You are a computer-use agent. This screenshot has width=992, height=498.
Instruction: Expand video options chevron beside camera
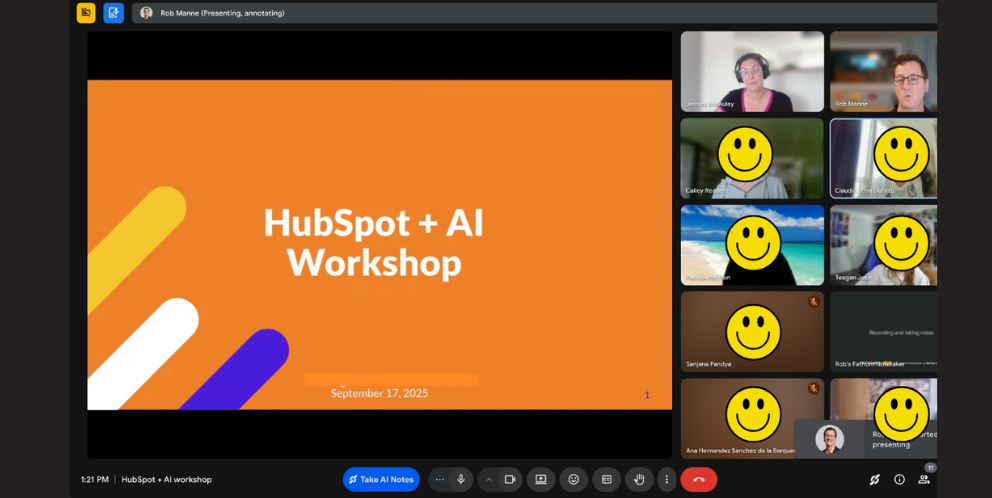click(x=489, y=479)
